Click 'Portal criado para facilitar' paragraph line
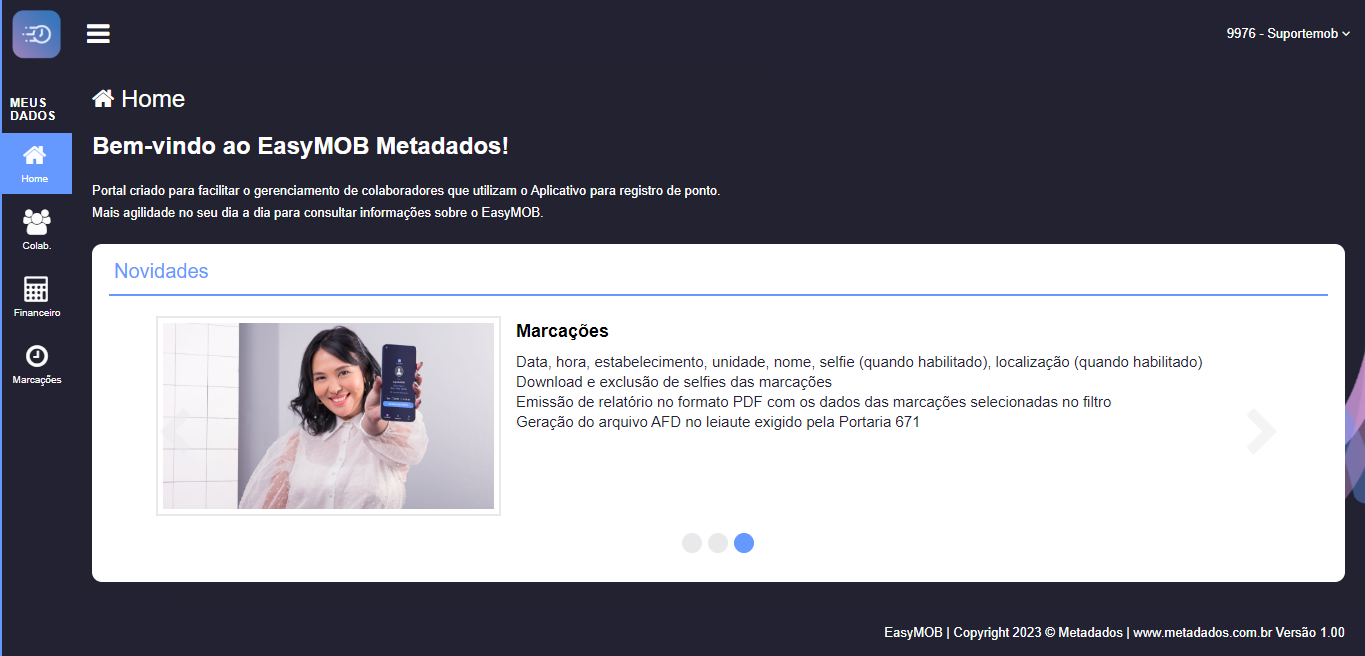1365x656 pixels. 406,190
